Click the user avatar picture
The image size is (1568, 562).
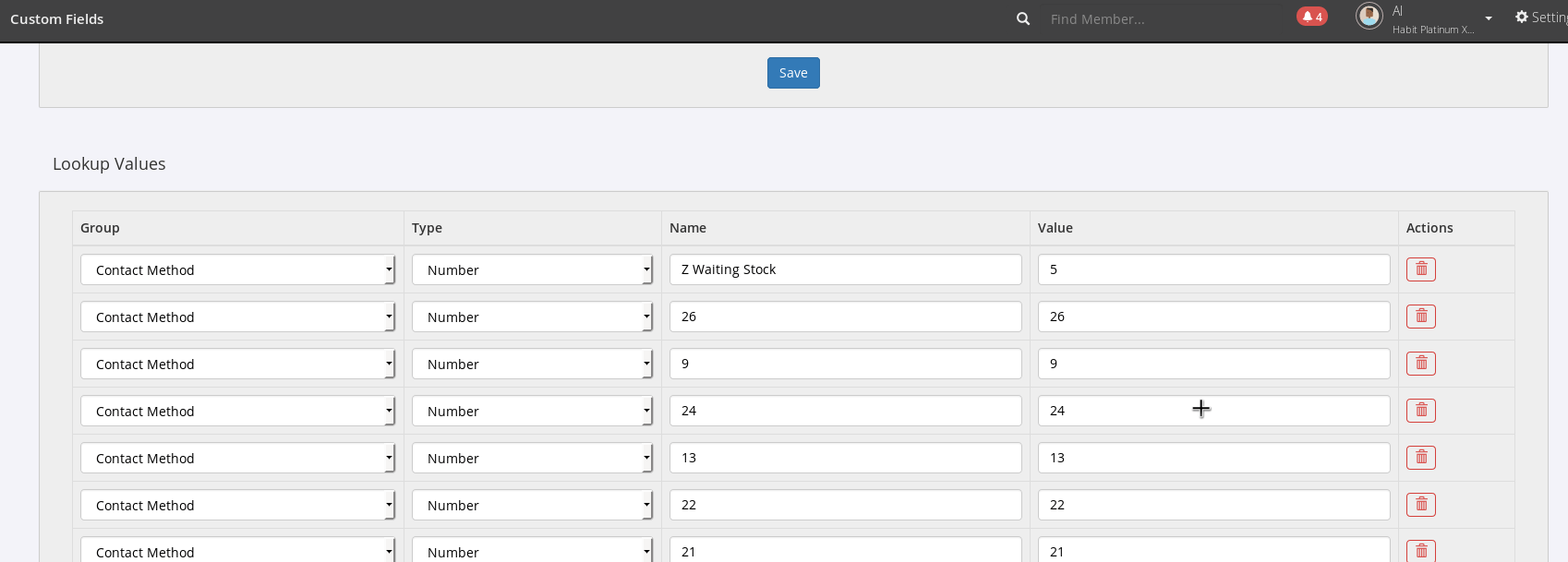pyautogui.click(x=1369, y=16)
